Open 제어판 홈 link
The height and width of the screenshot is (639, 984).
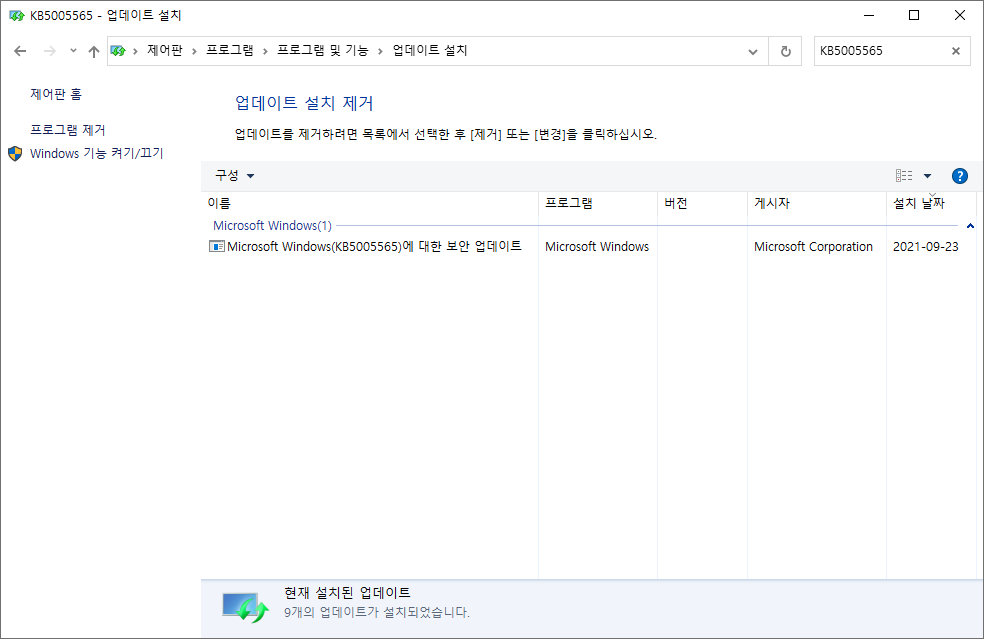coord(56,94)
